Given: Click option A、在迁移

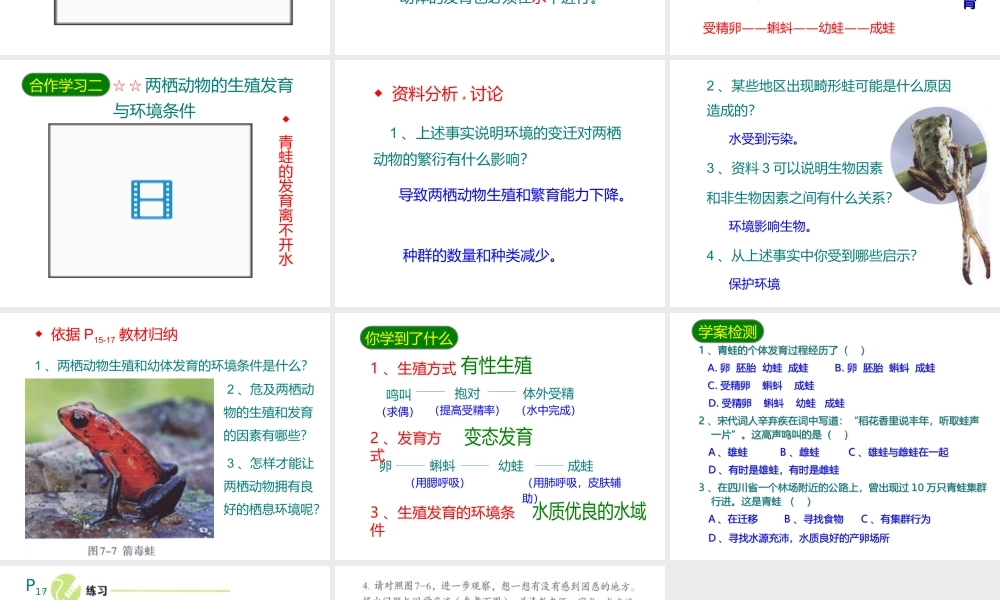Looking at the screenshot, I should click(x=733, y=519).
